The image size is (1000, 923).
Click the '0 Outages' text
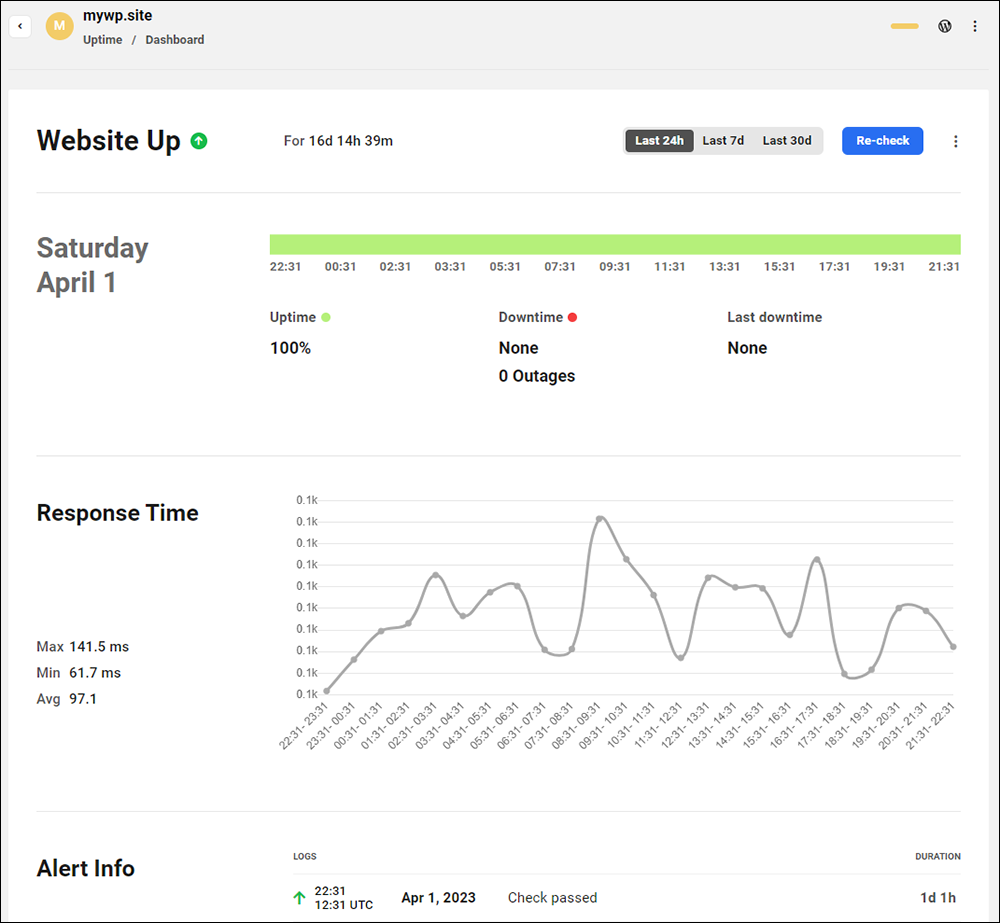coord(537,376)
